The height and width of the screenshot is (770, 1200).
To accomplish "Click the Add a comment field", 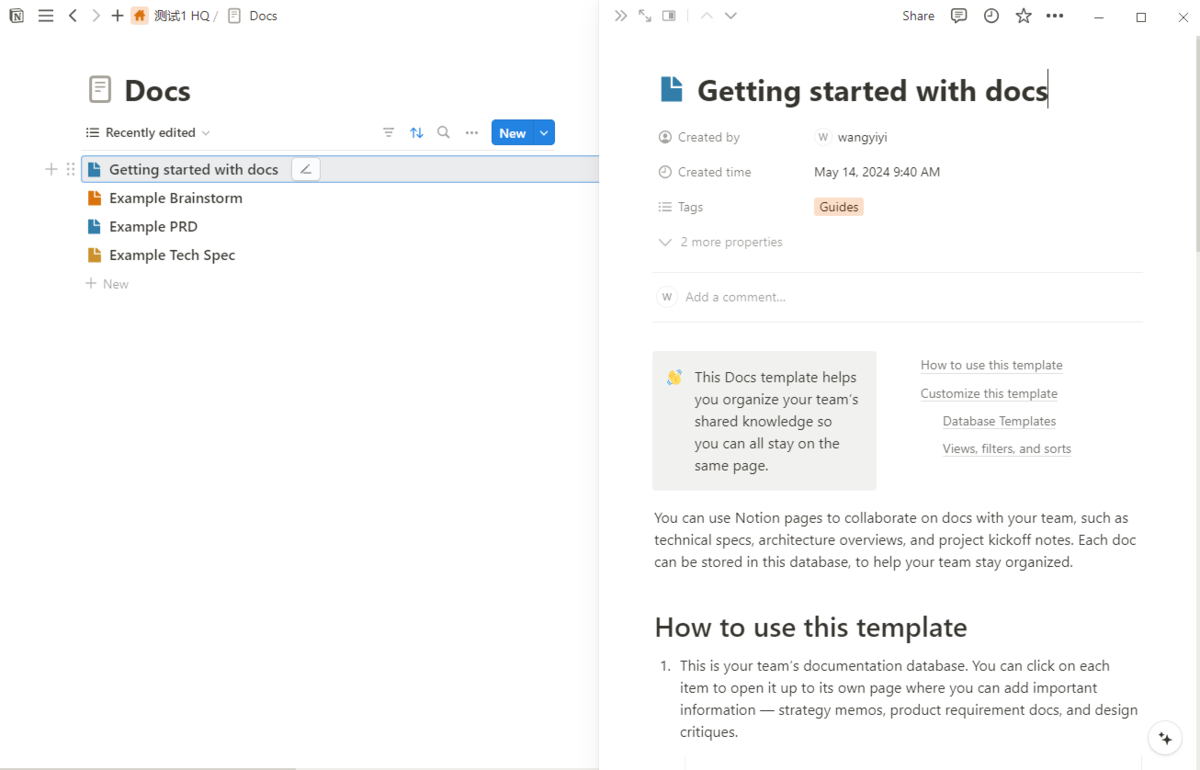I will point(735,297).
